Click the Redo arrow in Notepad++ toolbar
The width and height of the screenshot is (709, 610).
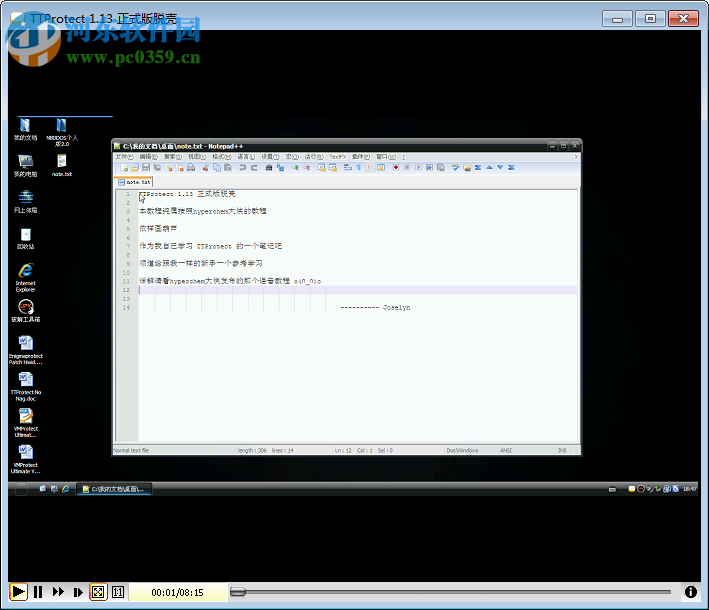(x=254, y=168)
